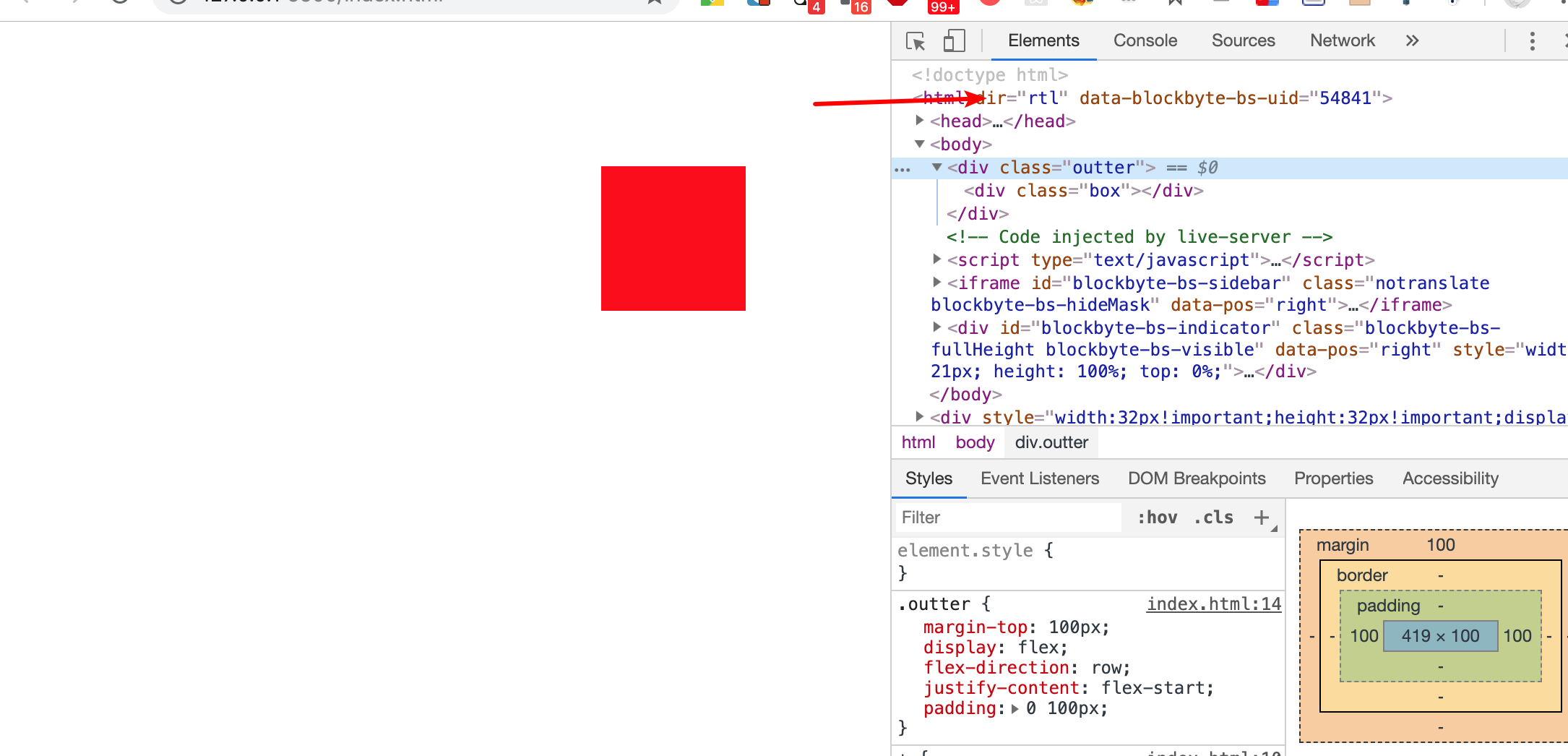The image size is (1568, 756).
Task: Select div.outter in the breadcrumb bar
Action: [x=1051, y=442]
